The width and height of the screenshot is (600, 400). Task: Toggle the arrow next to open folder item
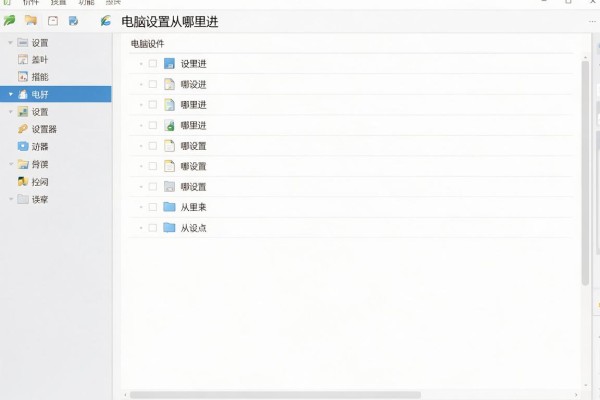11,164
